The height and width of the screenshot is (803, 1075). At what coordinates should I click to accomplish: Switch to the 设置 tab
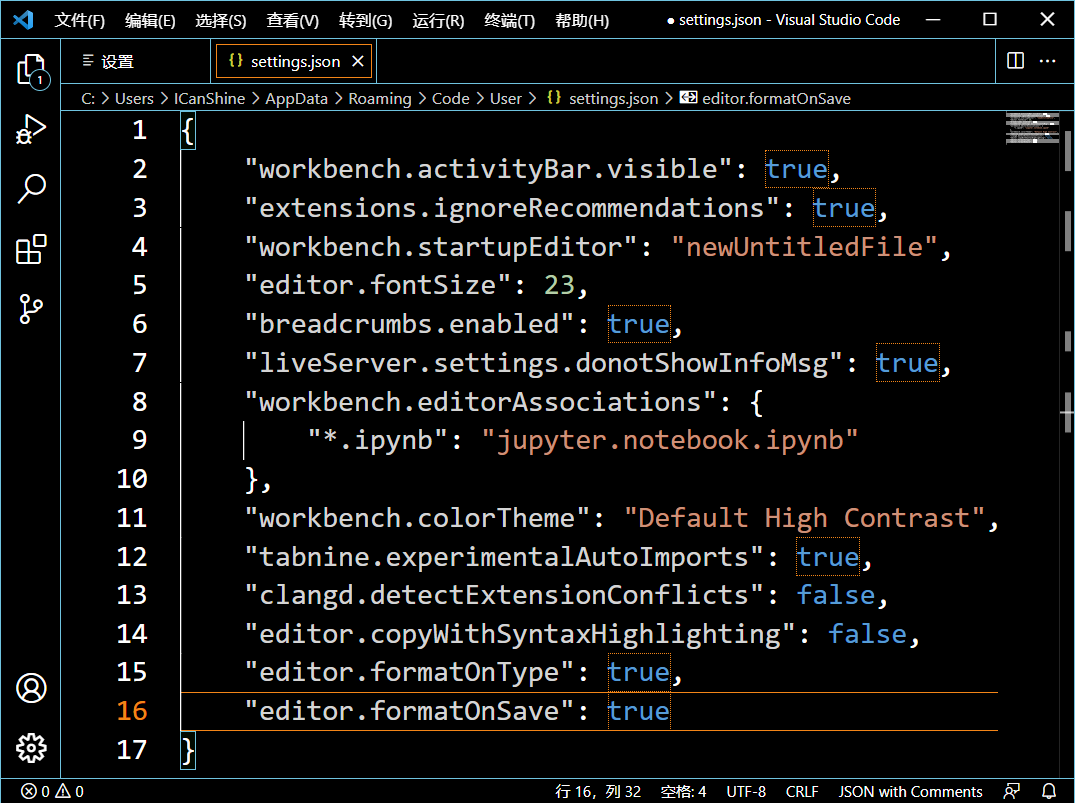[x=136, y=62]
